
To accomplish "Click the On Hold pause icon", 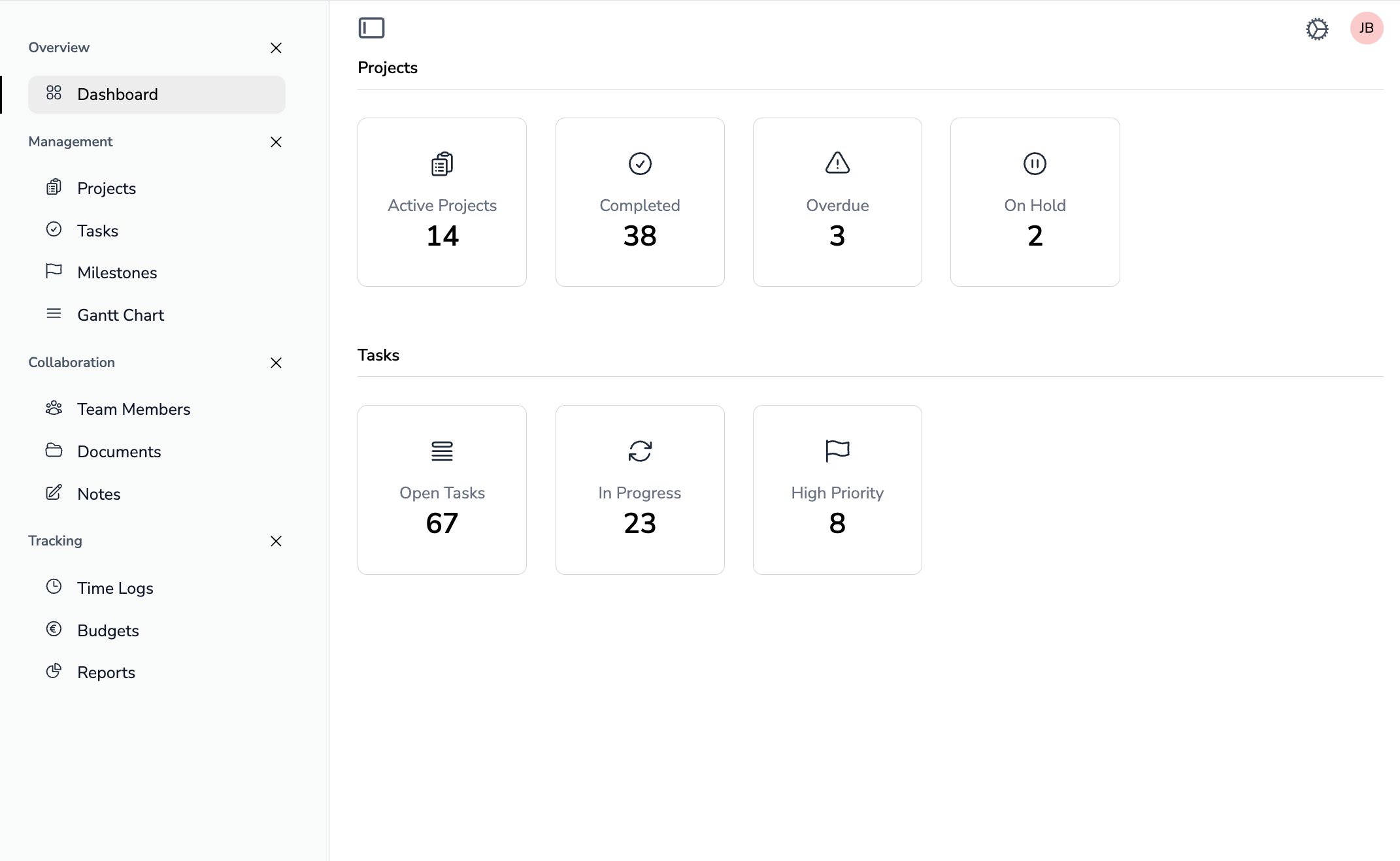I will [1035, 164].
